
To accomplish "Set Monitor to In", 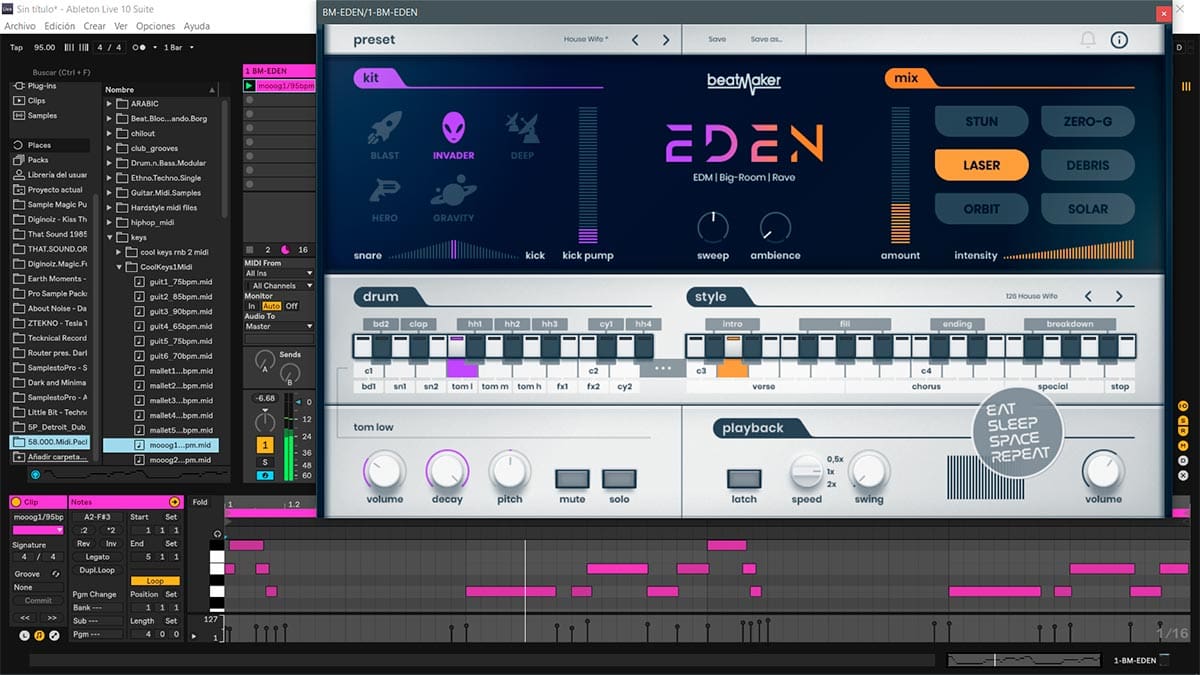I will pyautogui.click(x=252, y=306).
